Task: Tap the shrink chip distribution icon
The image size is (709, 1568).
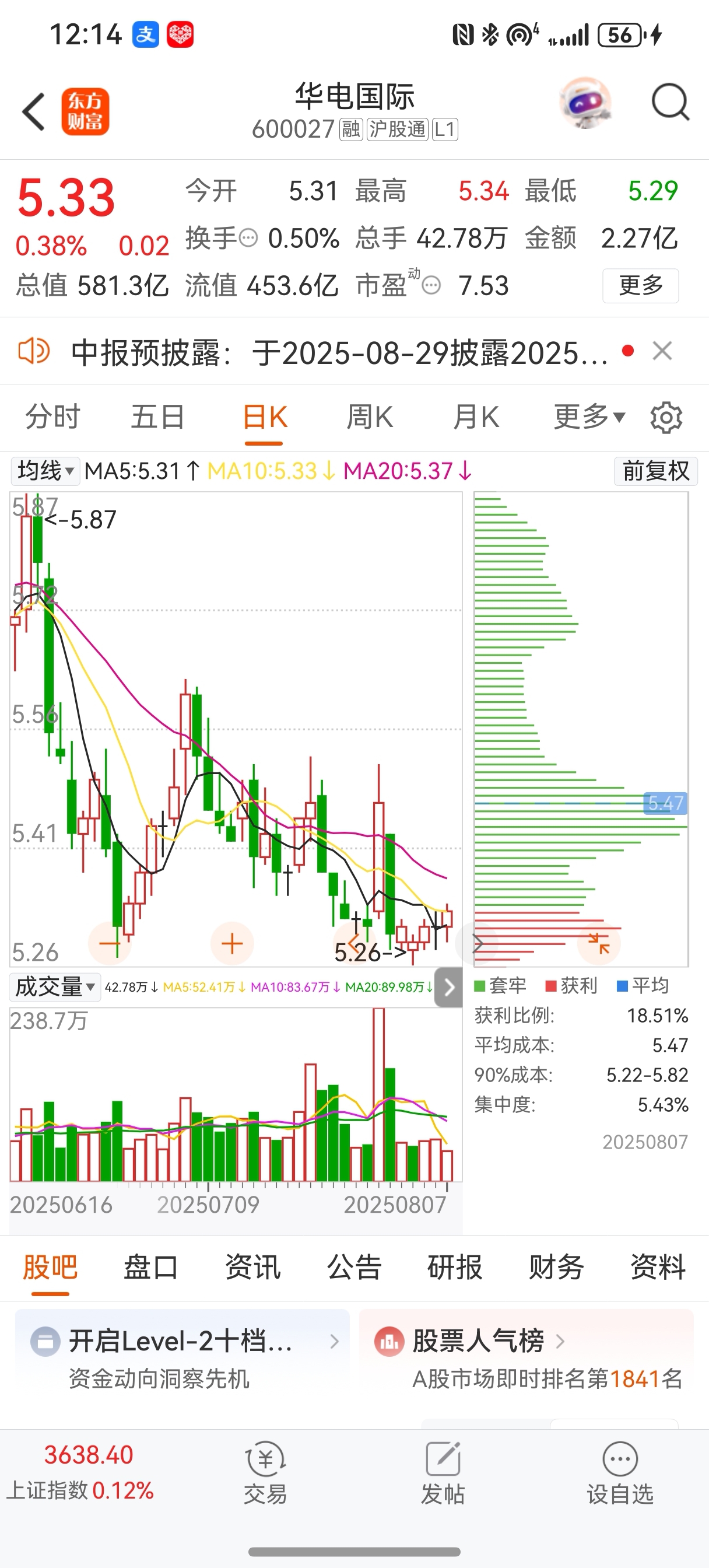Action: [x=599, y=943]
